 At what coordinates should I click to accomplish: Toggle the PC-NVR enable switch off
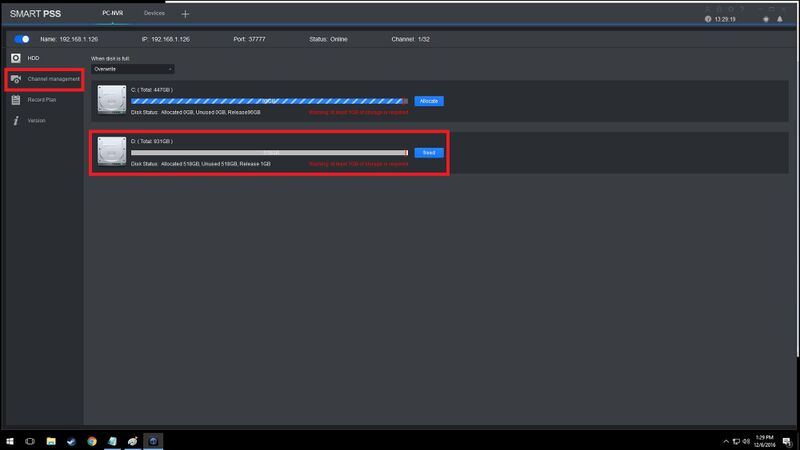pyautogui.click(x=22, y=39)
